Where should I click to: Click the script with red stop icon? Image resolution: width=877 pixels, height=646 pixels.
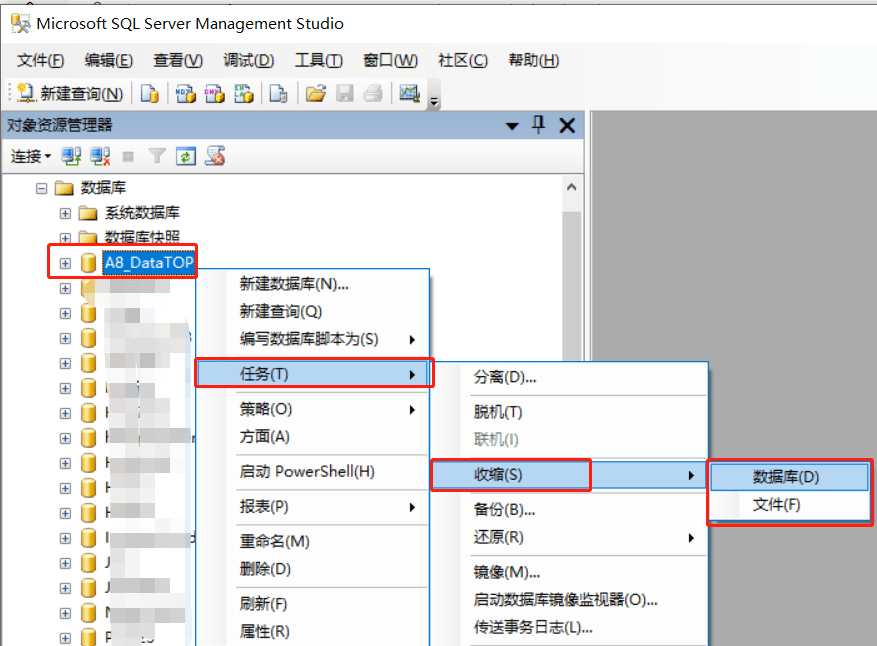[215, 156]
